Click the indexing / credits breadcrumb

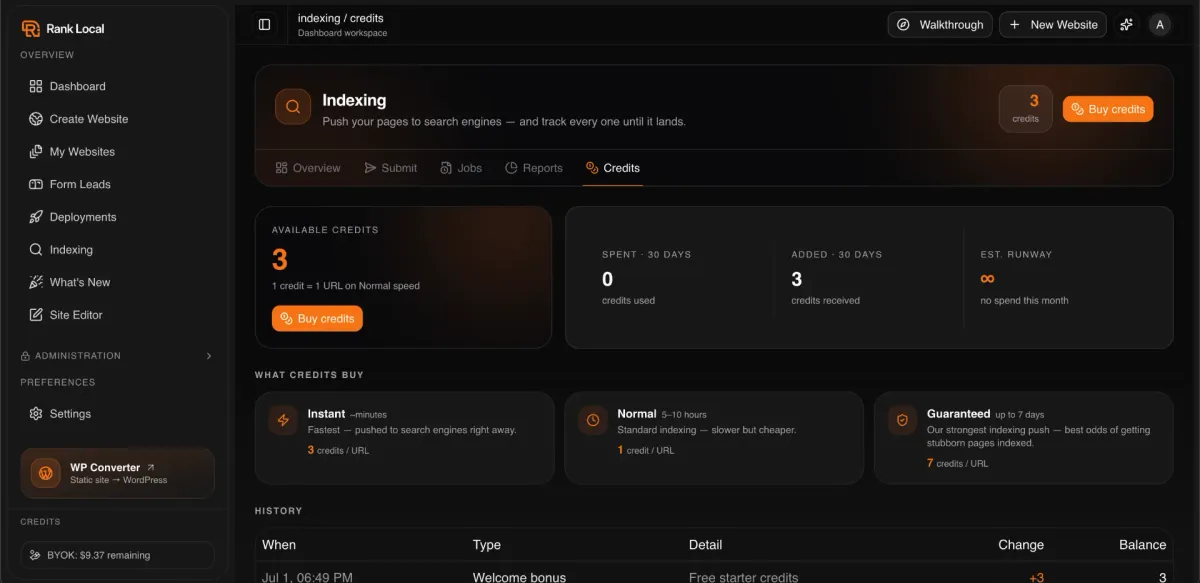pyautogui.click(x=341, y=18)
